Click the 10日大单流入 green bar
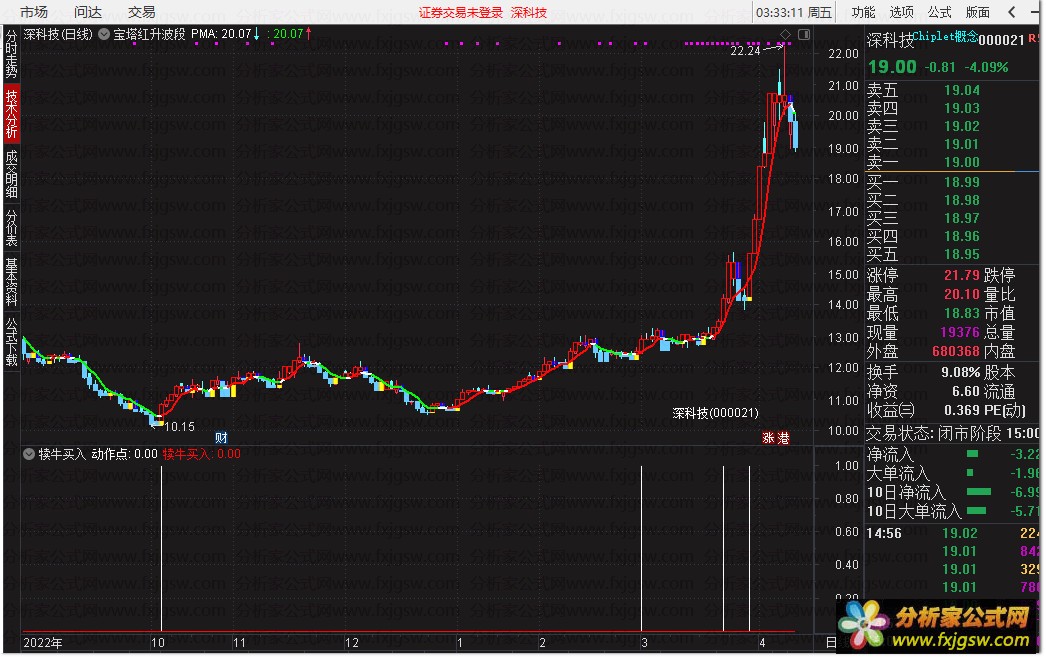The height and width of the screenshot is (657, 1046). [x=976, y=511]
